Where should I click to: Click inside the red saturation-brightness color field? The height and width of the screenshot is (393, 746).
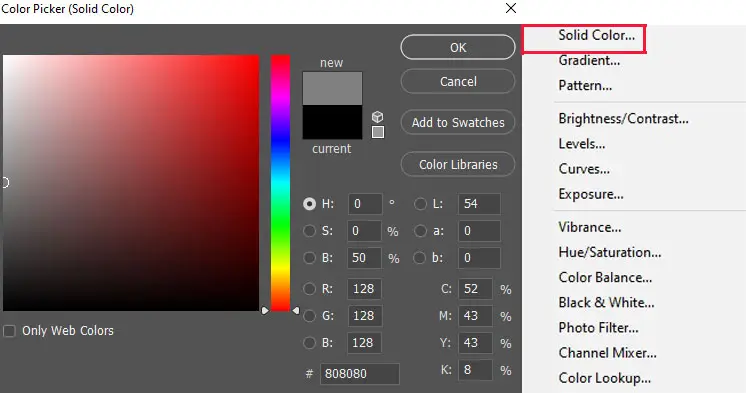(x=131, y=183)
